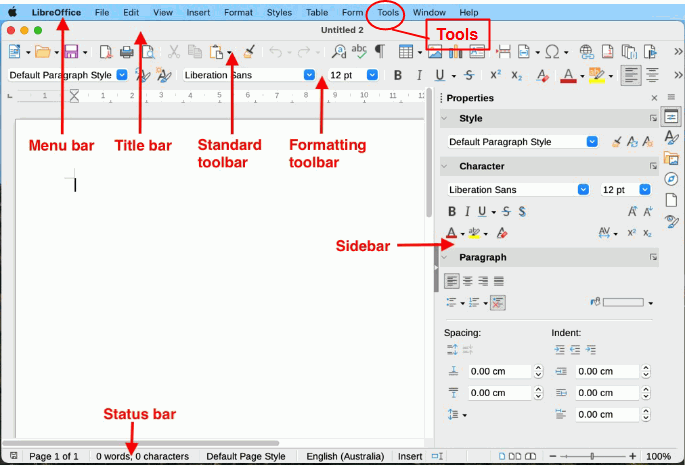
Task: Open the Styles menu
Action: coord(279,13)
